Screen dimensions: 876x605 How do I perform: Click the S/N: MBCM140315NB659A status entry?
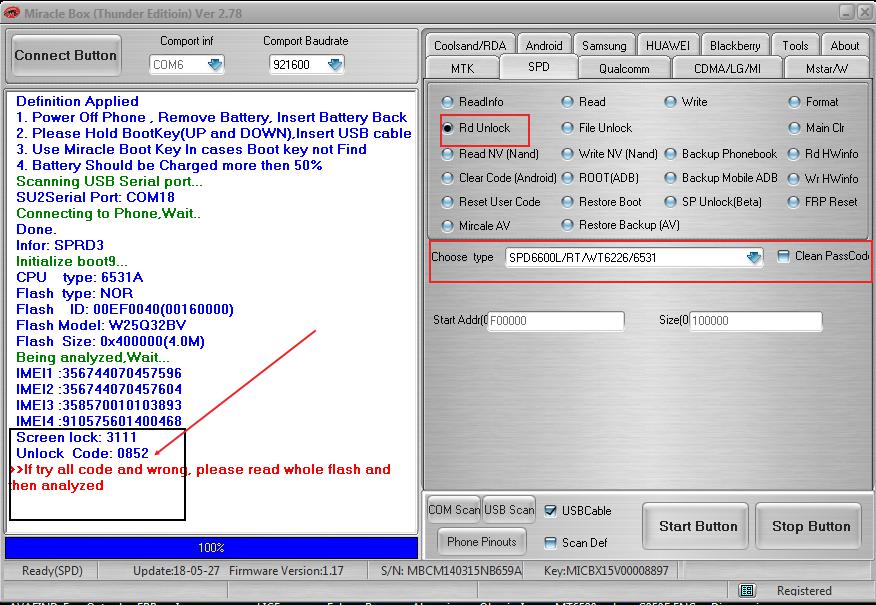451,571
